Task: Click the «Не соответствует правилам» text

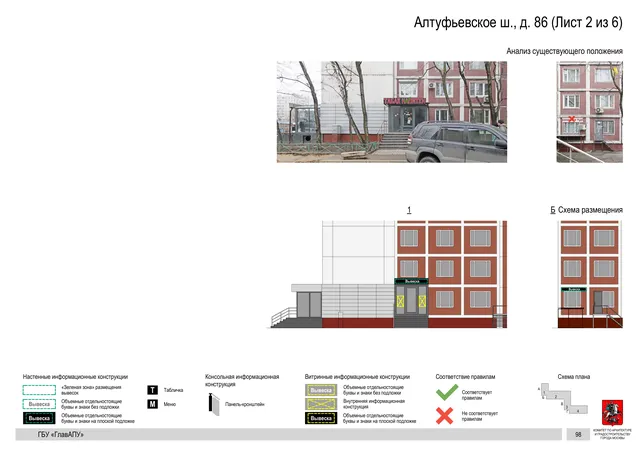Action: pyautogui.click(x=480, y=416)
